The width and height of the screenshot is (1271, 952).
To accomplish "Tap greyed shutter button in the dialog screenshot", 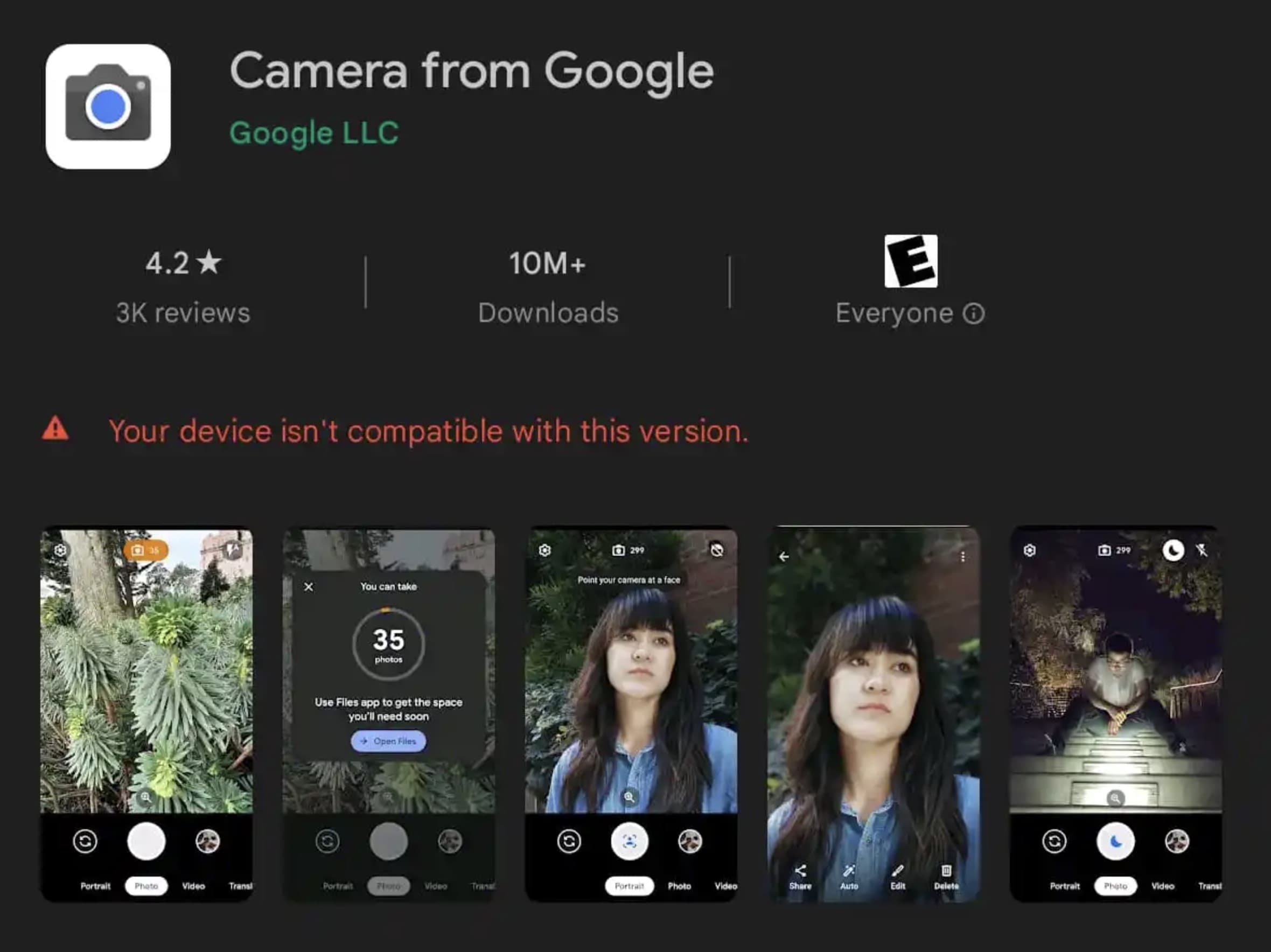I will 388,842.
